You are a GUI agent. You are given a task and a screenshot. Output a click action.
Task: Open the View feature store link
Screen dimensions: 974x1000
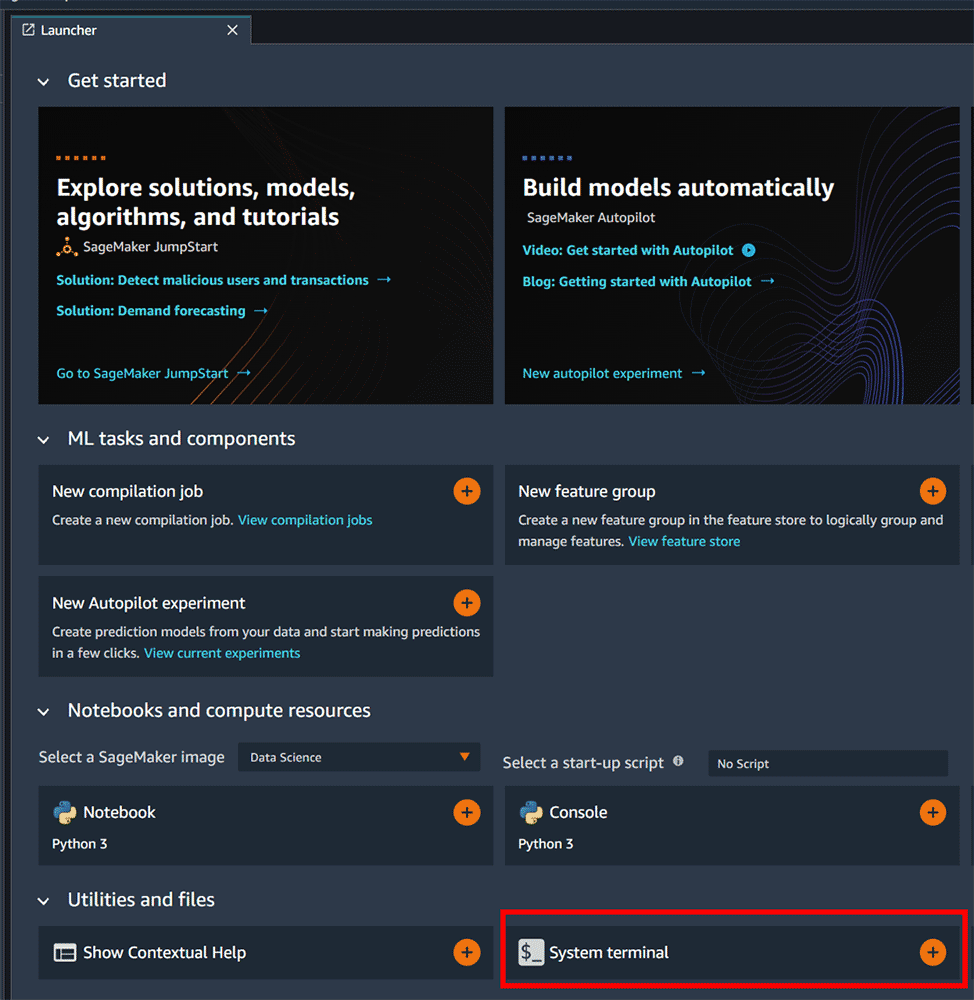(684, 541)
